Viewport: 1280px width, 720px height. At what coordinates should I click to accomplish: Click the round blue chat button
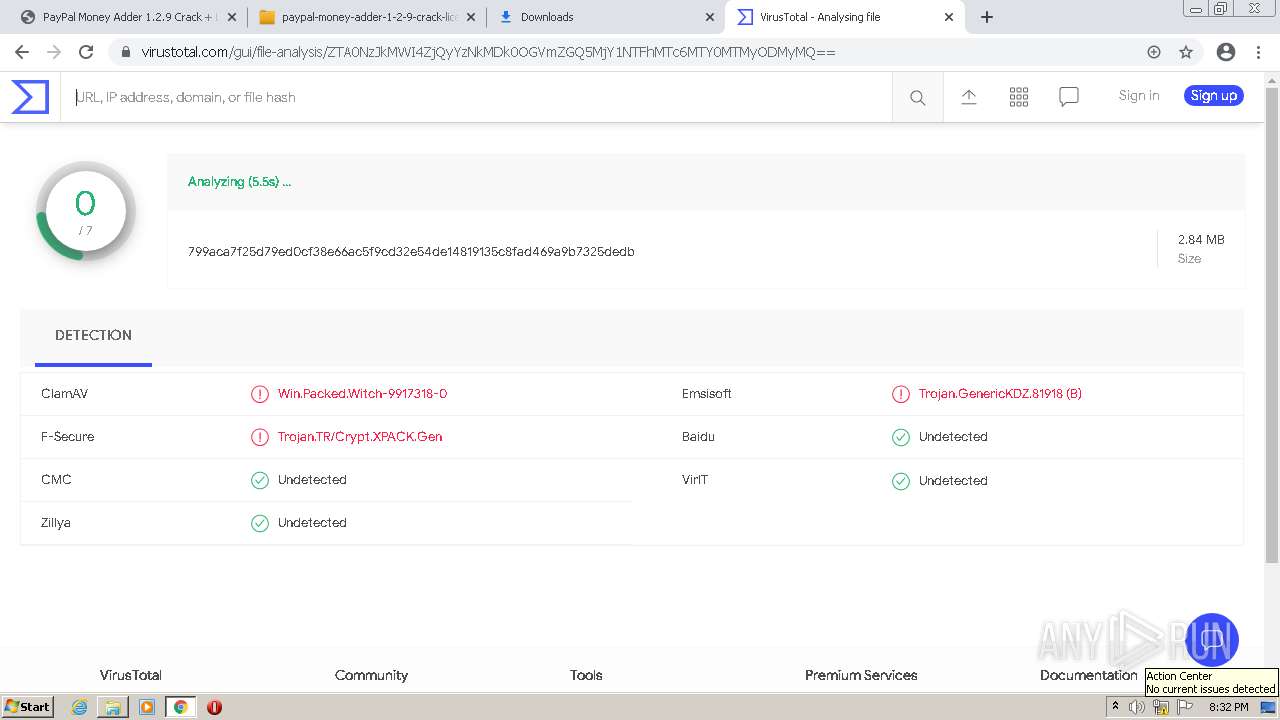click(1211, 641)
